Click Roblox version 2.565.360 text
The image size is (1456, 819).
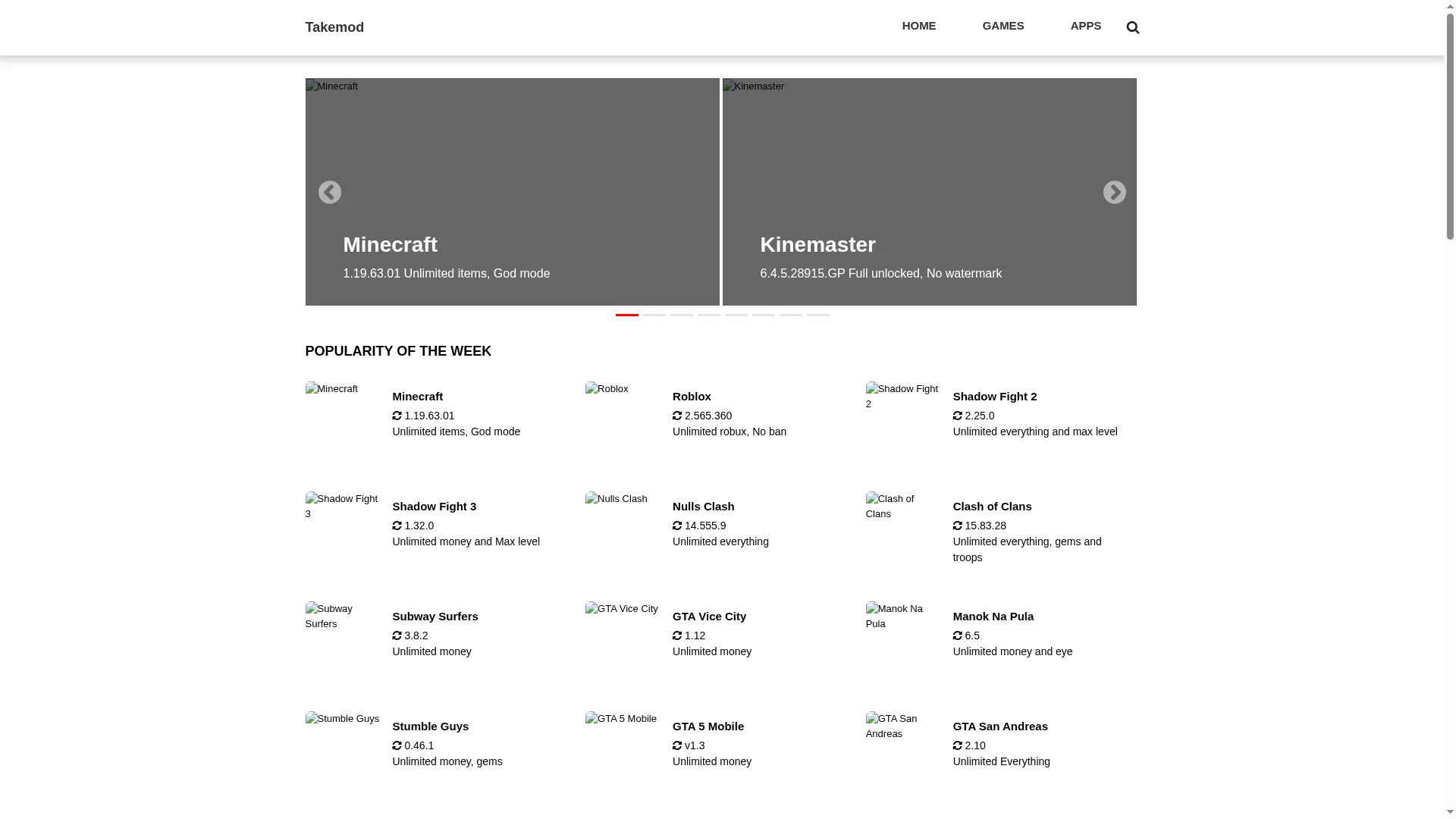pos(708,416)
